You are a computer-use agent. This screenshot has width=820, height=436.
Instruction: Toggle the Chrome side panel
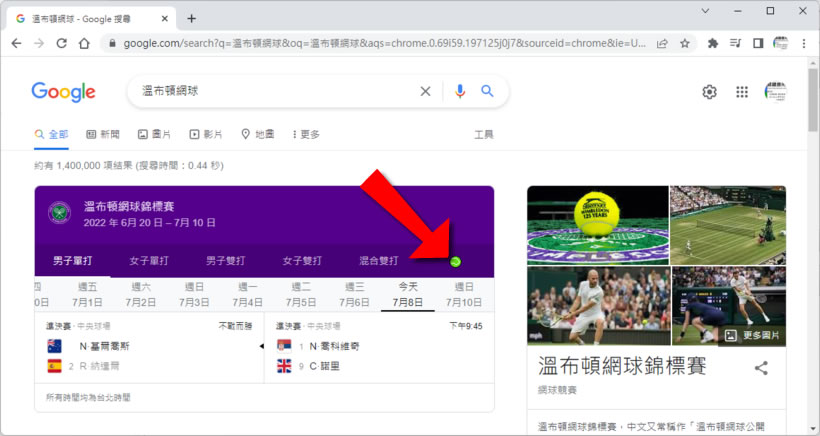pyautogui.click(x=758, y=43)
